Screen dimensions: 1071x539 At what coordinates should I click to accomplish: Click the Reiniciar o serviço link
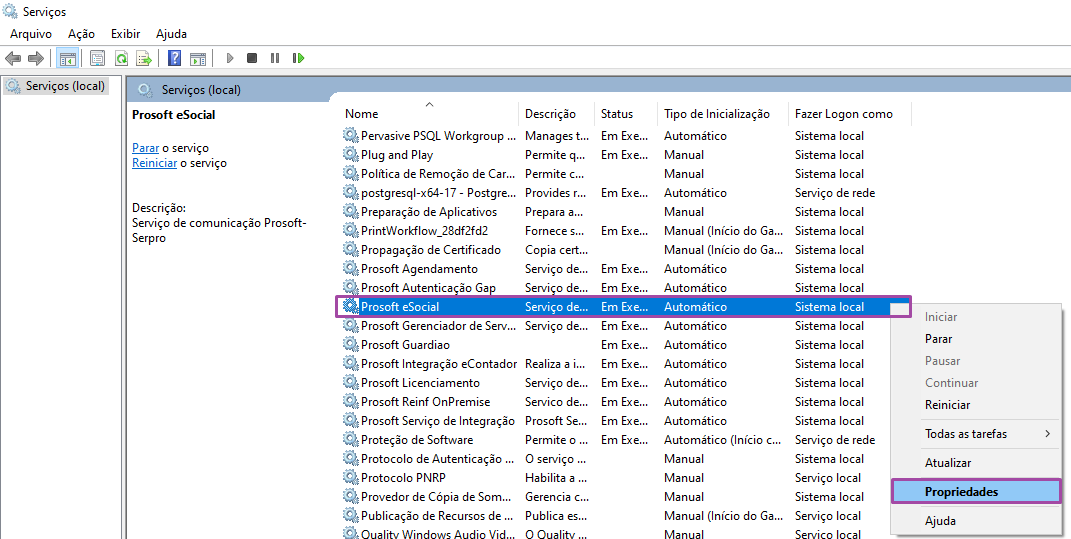[x=154, y=163]
